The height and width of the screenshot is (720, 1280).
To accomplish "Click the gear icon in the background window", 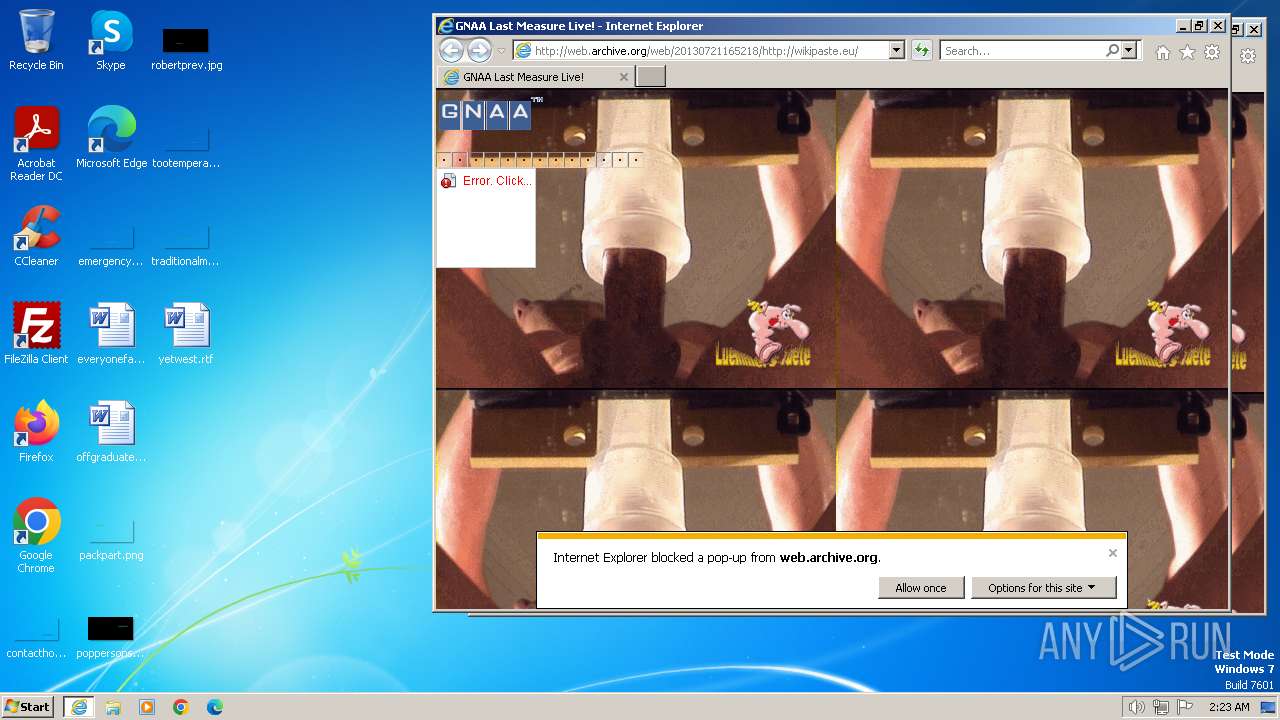I will click(x=1248, y=56).
